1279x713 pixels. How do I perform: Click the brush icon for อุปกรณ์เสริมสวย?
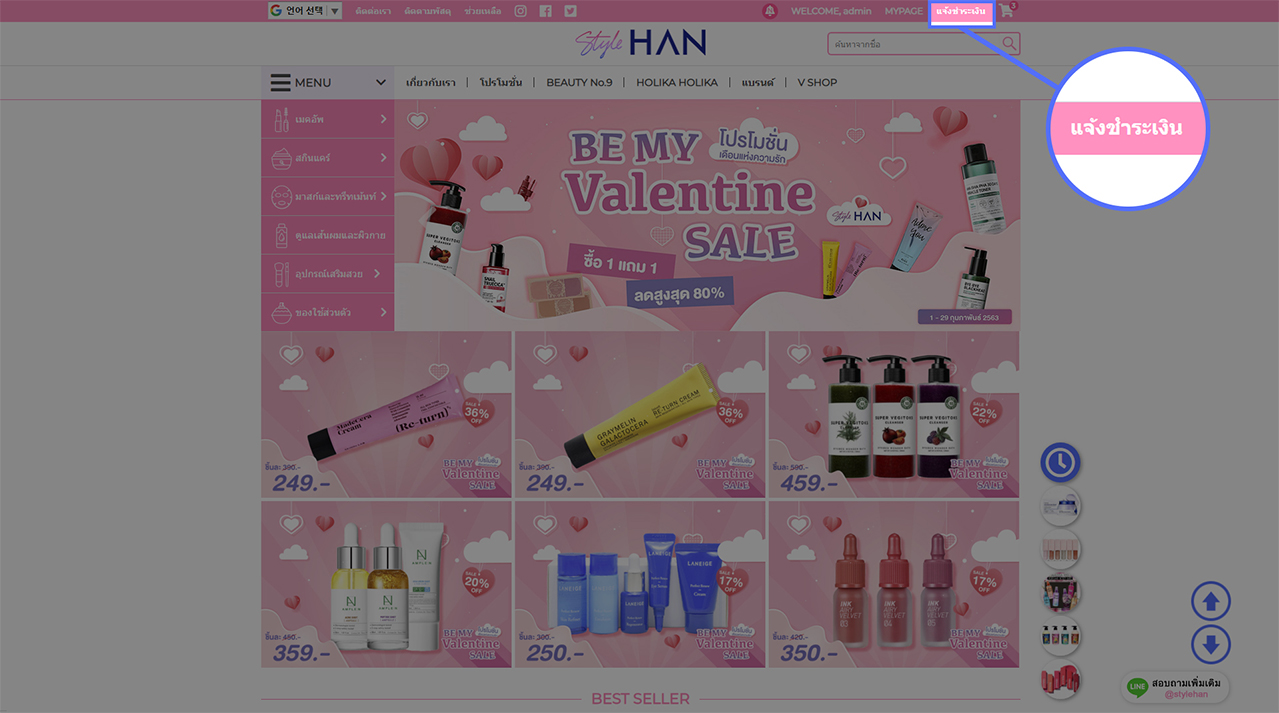[x=281, y=273]
